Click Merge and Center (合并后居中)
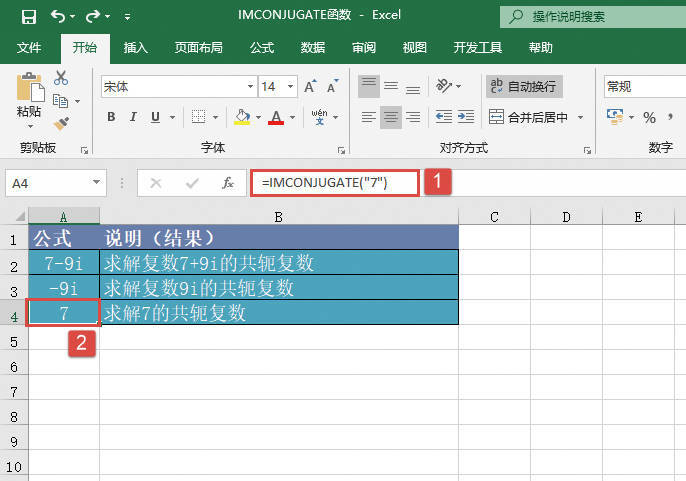 [x=528, y=117]
